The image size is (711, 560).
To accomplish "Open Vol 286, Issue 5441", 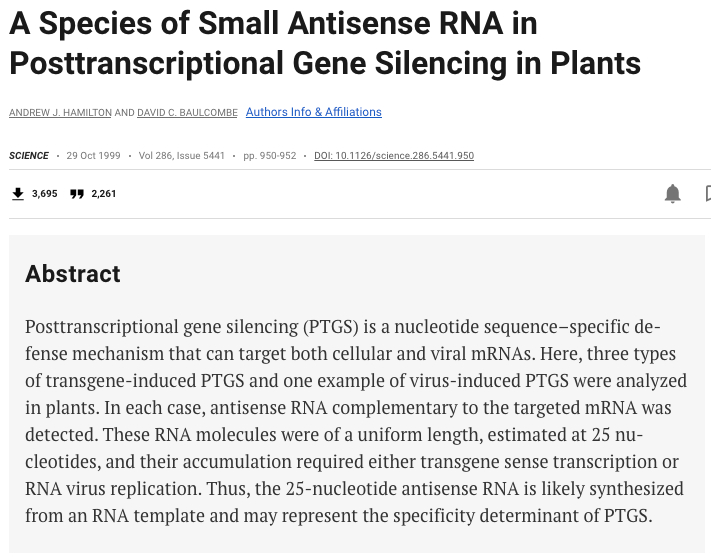I will pos(182,156).
